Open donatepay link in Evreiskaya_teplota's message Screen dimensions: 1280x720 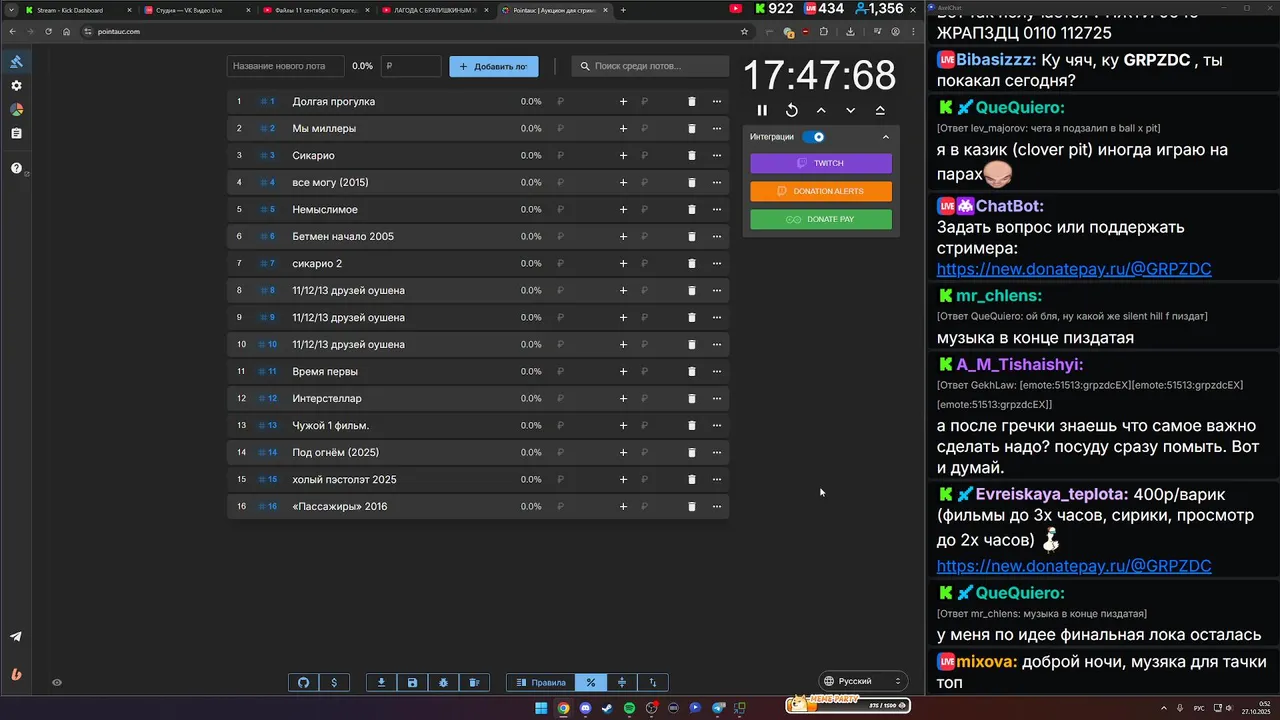point(1074,566)
